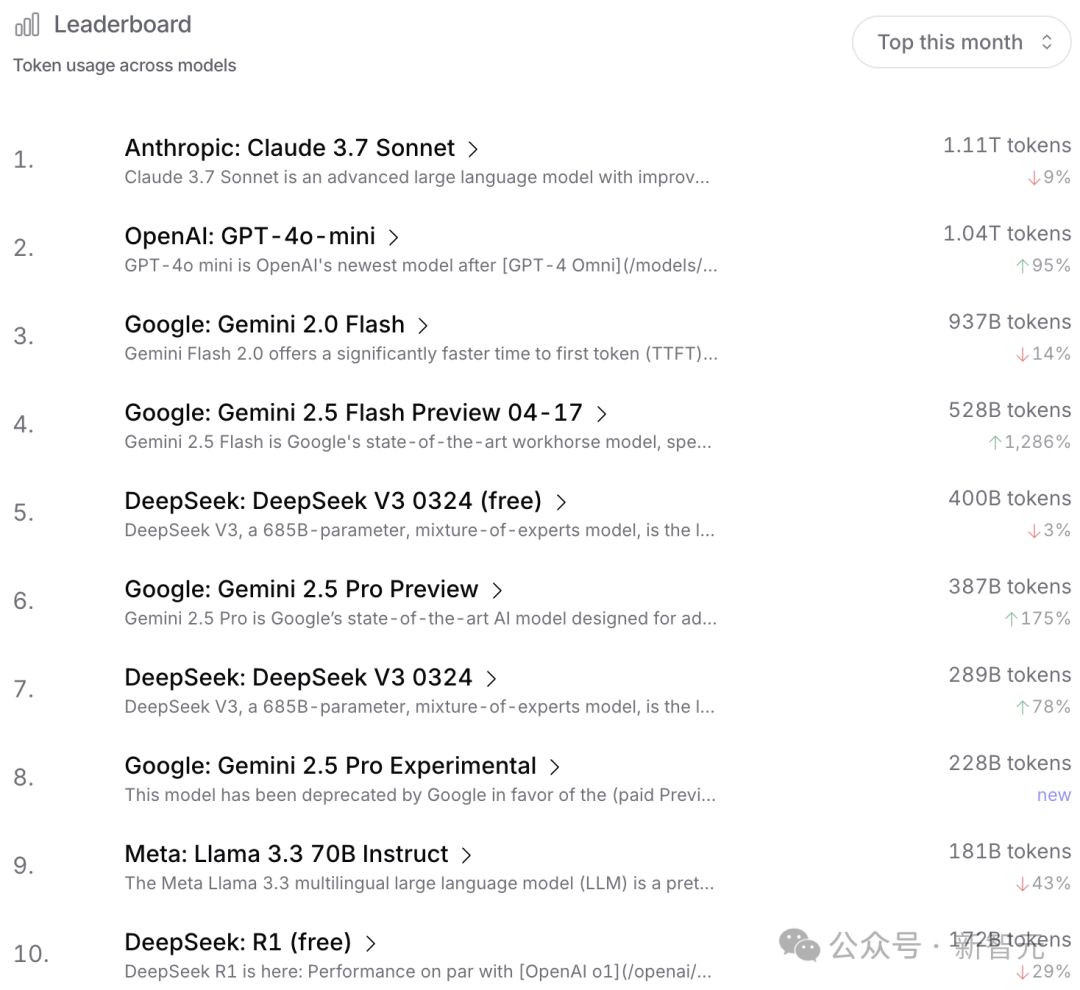Click description "Claude 3.7 Sonnet is an advanced large language..."
Image resolution: width=1080 pixels, height=990 pixels.
(417, 177)
